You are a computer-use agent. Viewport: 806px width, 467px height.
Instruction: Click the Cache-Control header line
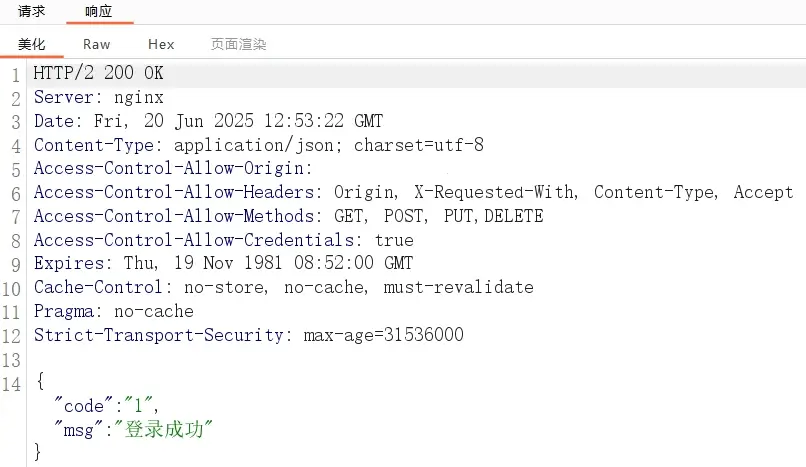tap(284, 287)
